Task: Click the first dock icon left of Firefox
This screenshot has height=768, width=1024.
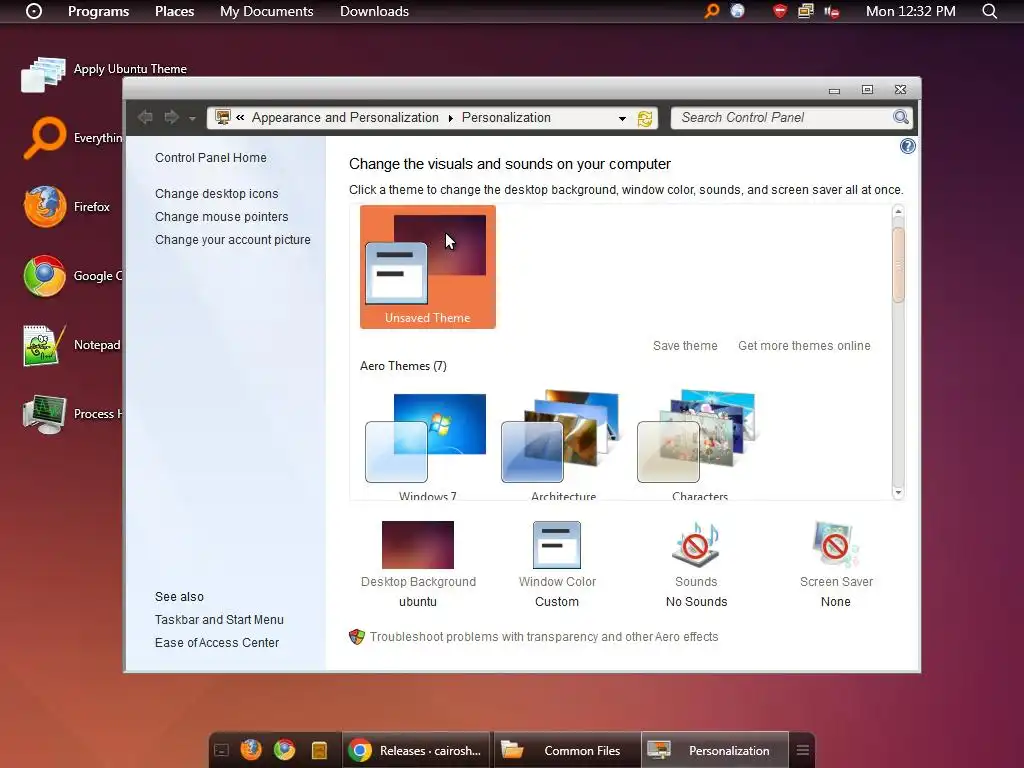Action: (x=221, y=751)
